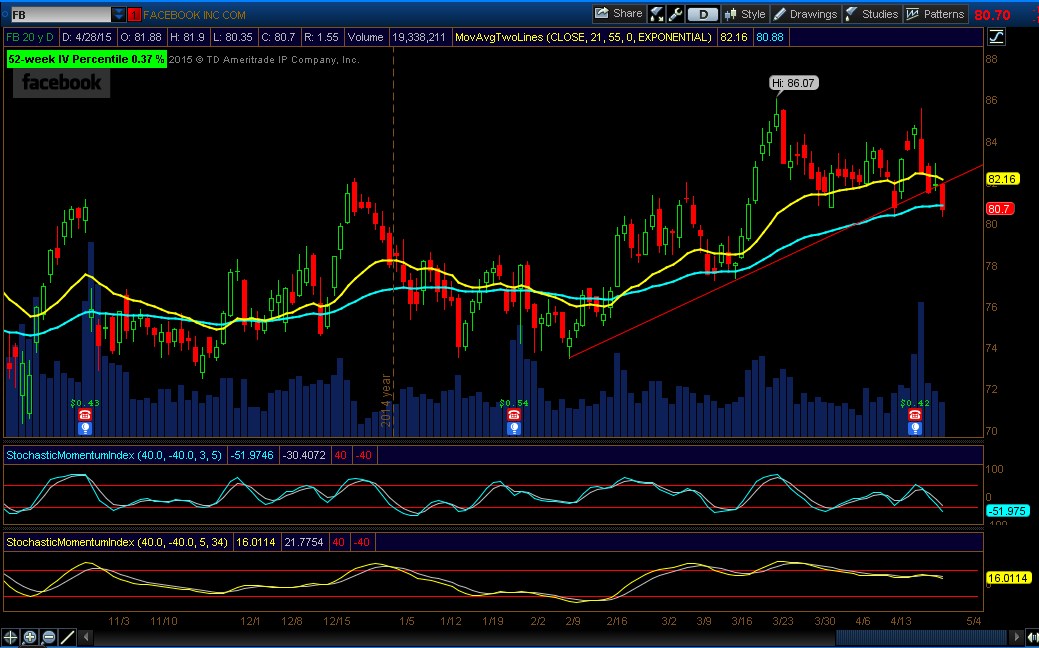Click the scroll left arrow
The width and height of the screenshot is (1039, 648).
(x=85, y=638)
